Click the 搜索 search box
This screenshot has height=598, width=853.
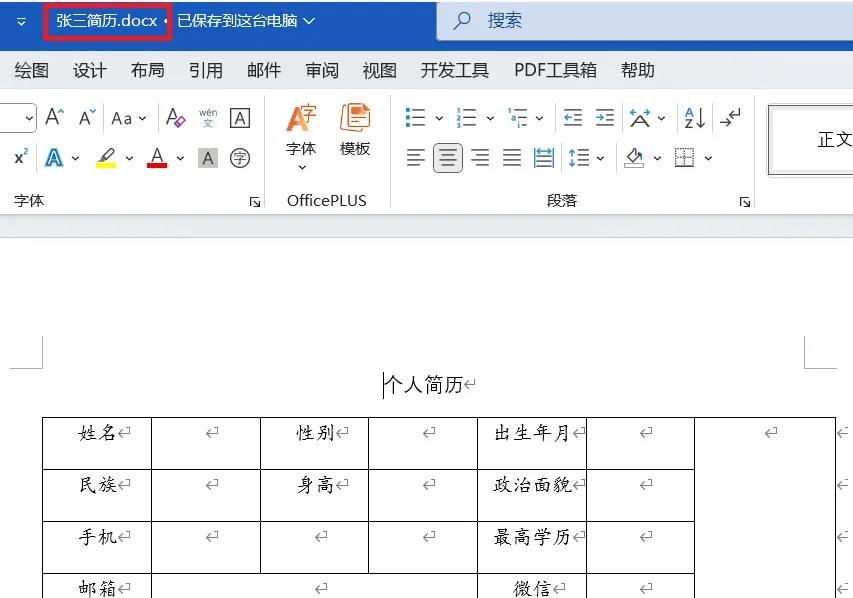(x=645, y=21)
